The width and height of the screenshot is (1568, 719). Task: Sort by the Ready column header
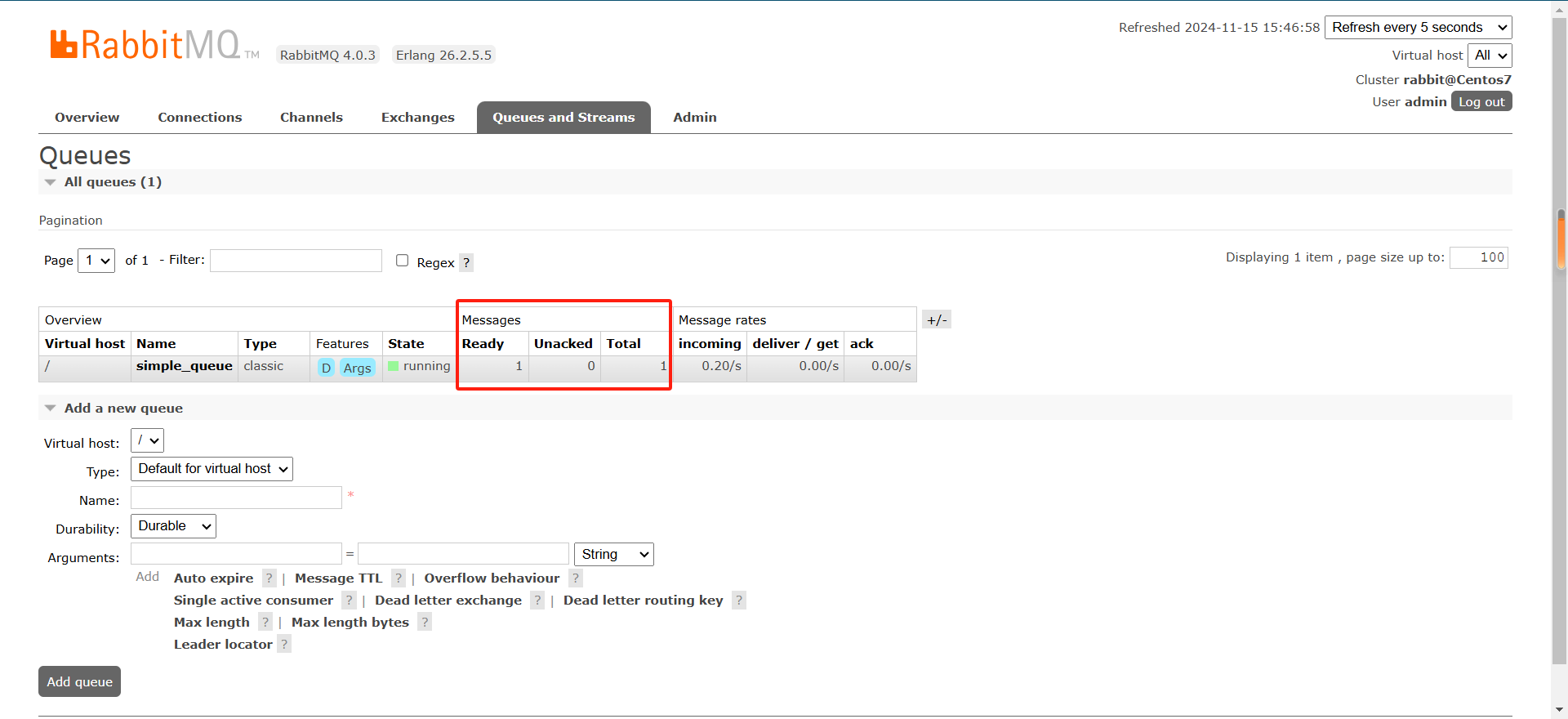click(483, 344)
